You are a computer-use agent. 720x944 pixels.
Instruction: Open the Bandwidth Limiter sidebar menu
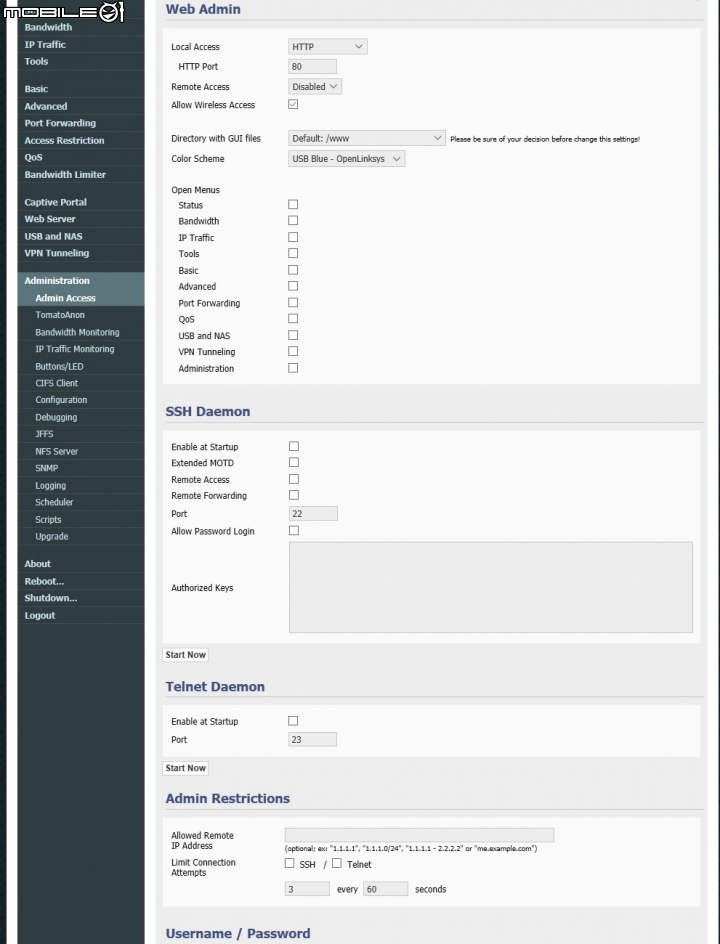[x=81, y=175]
